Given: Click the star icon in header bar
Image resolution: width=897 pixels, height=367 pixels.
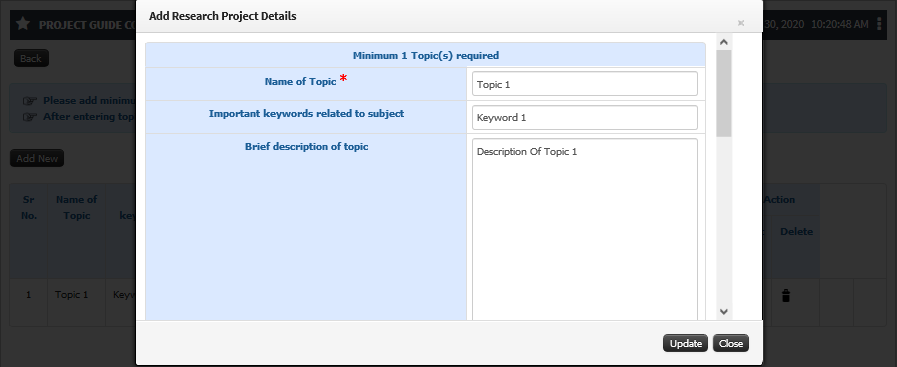Looking at the screenshot, I should (23, 24).
